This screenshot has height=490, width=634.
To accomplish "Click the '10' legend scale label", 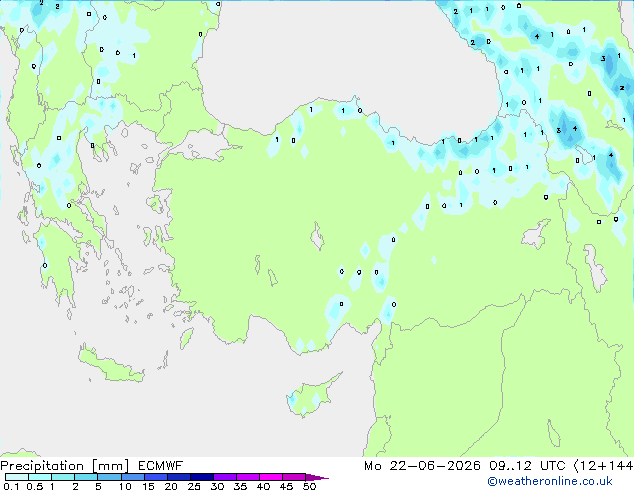I will [125, 486].
